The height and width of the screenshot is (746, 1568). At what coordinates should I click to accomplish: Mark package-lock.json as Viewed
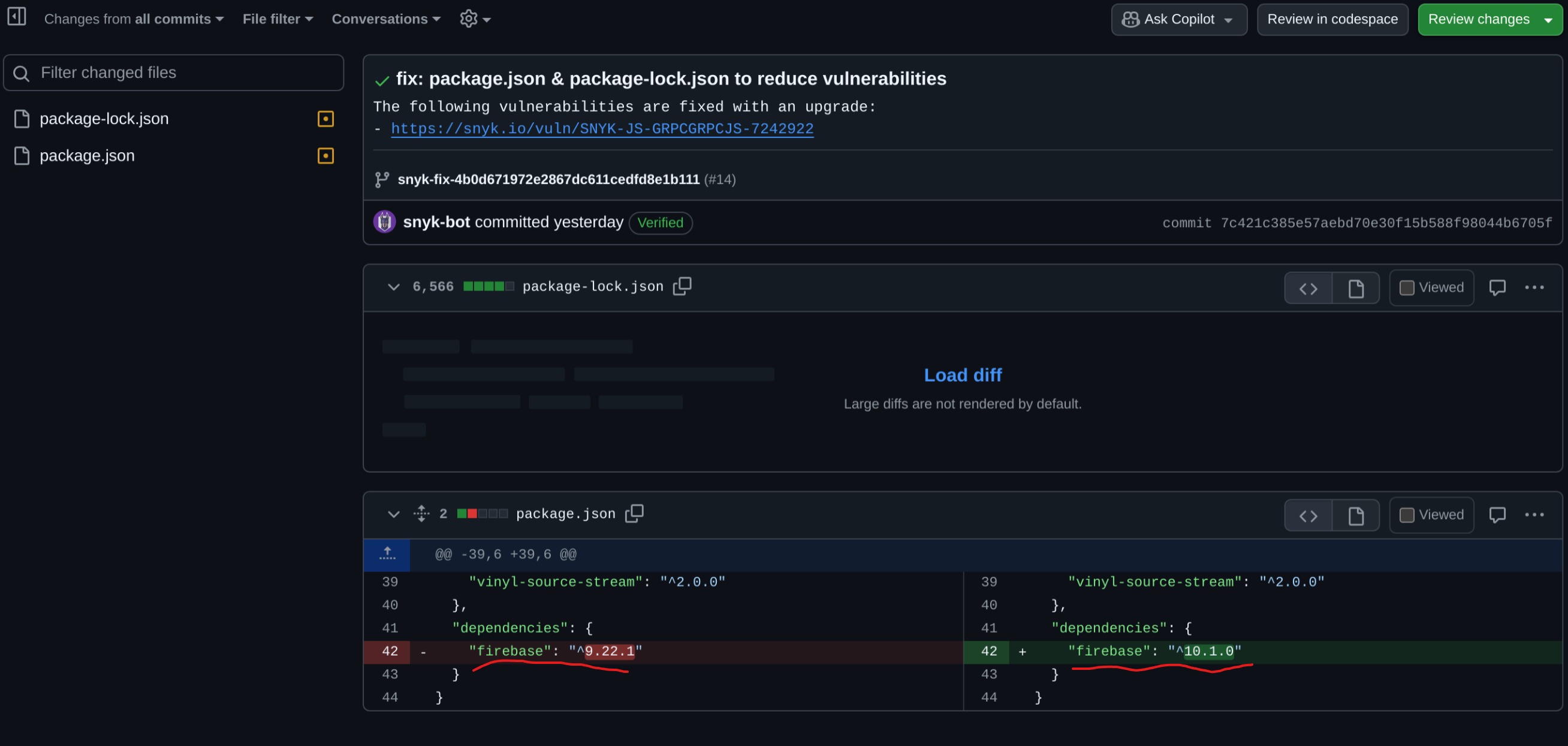(x=1431, y=288)
